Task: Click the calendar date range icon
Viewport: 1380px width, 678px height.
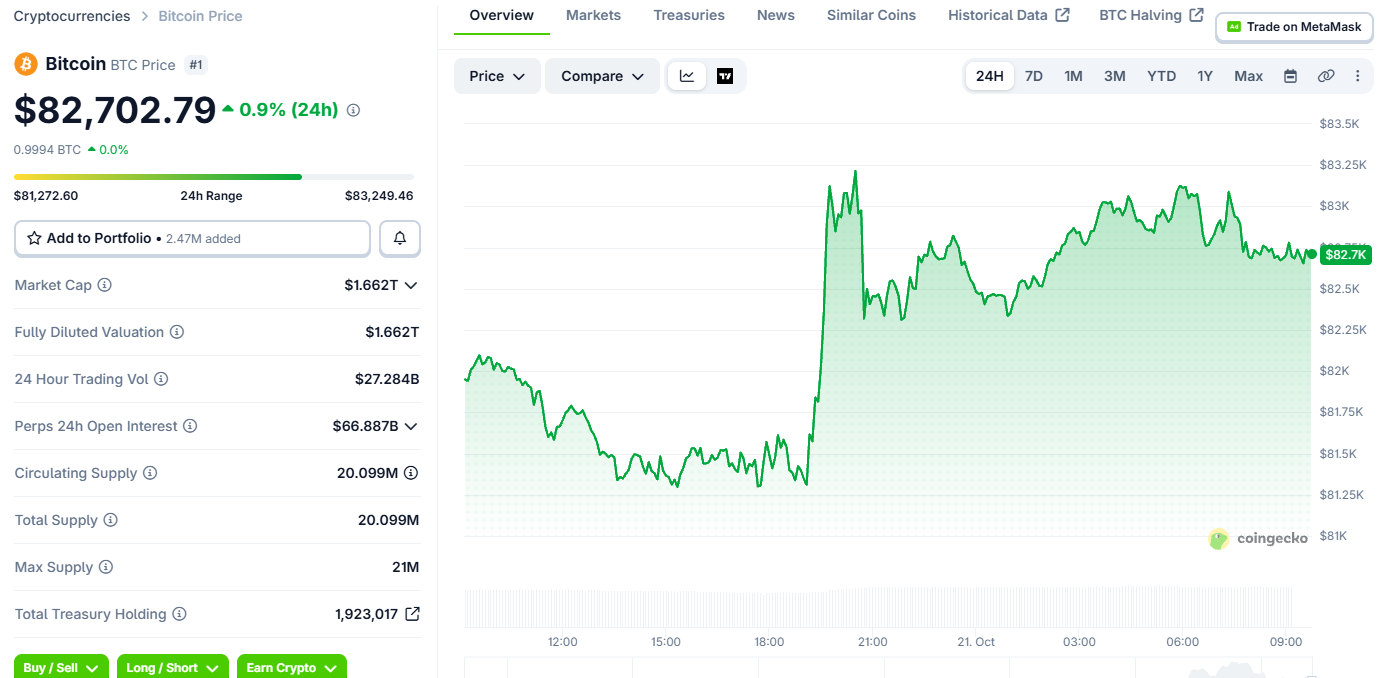Action: coord(1290,76)
